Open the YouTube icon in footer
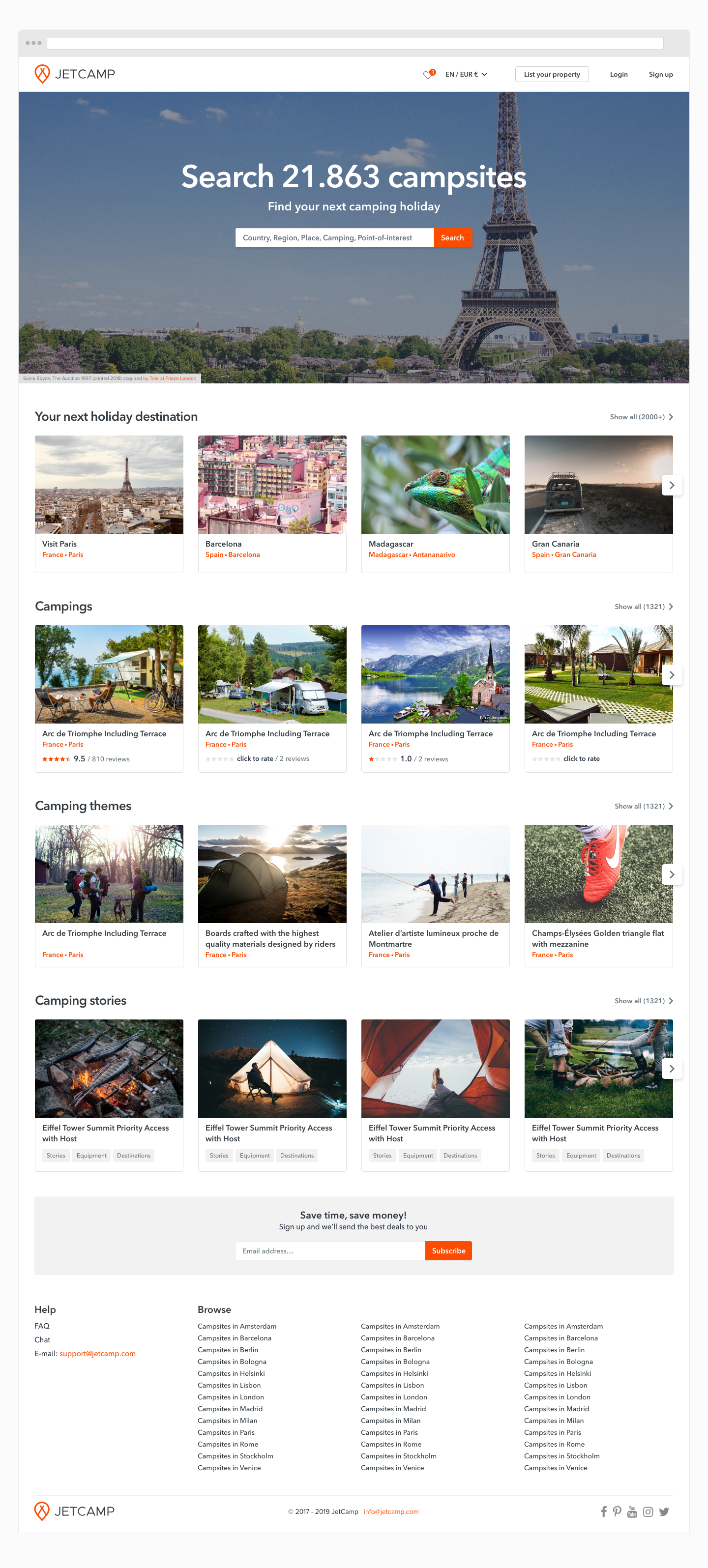 632,1511
